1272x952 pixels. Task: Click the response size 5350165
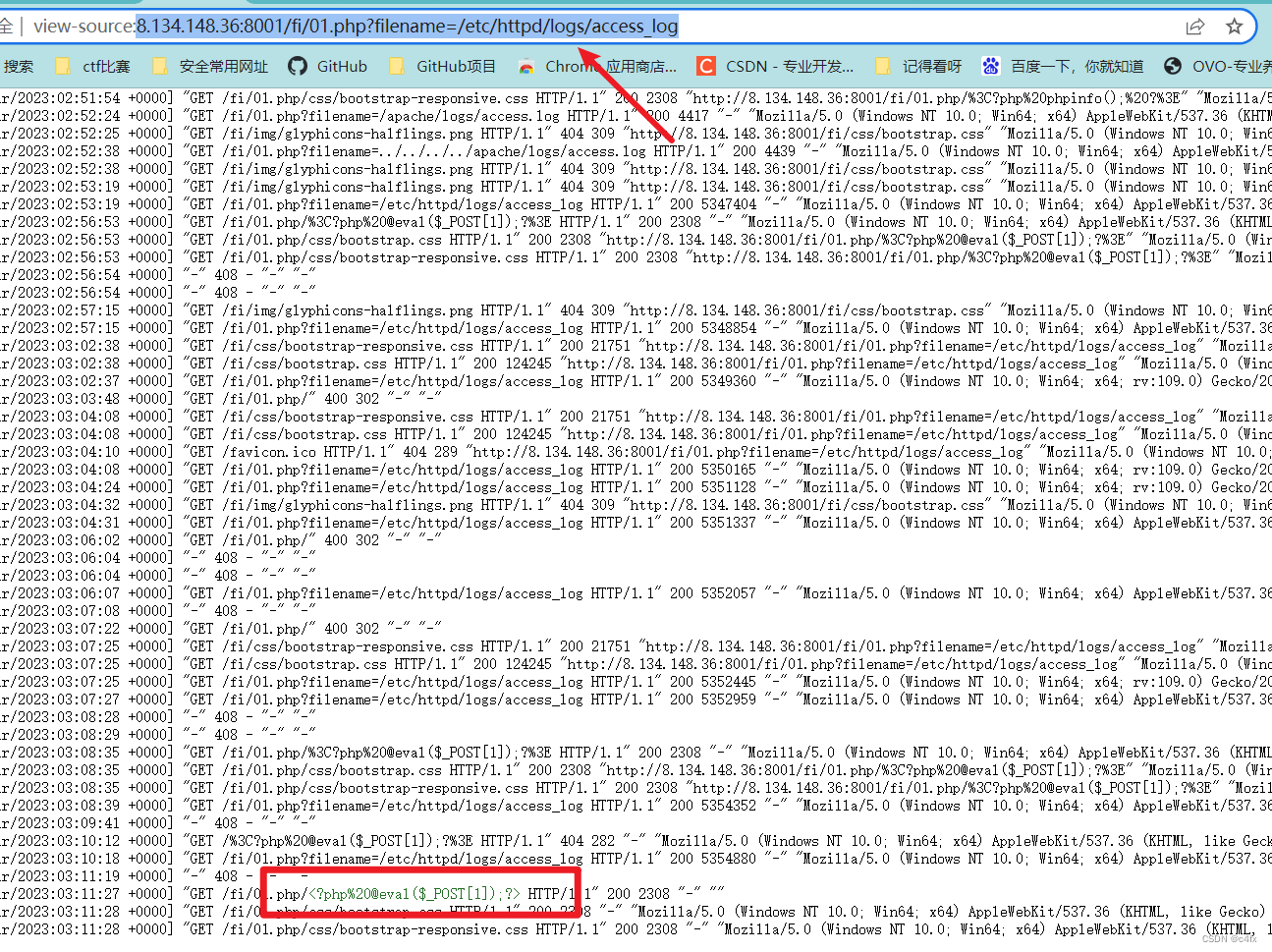click(729, 470)
